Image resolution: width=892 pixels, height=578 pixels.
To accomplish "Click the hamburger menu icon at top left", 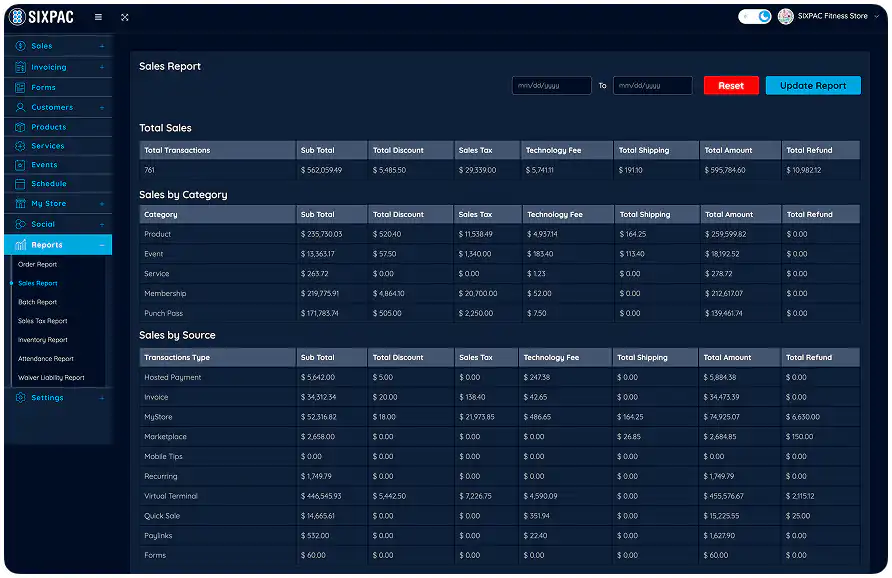I will coord(97,16).
